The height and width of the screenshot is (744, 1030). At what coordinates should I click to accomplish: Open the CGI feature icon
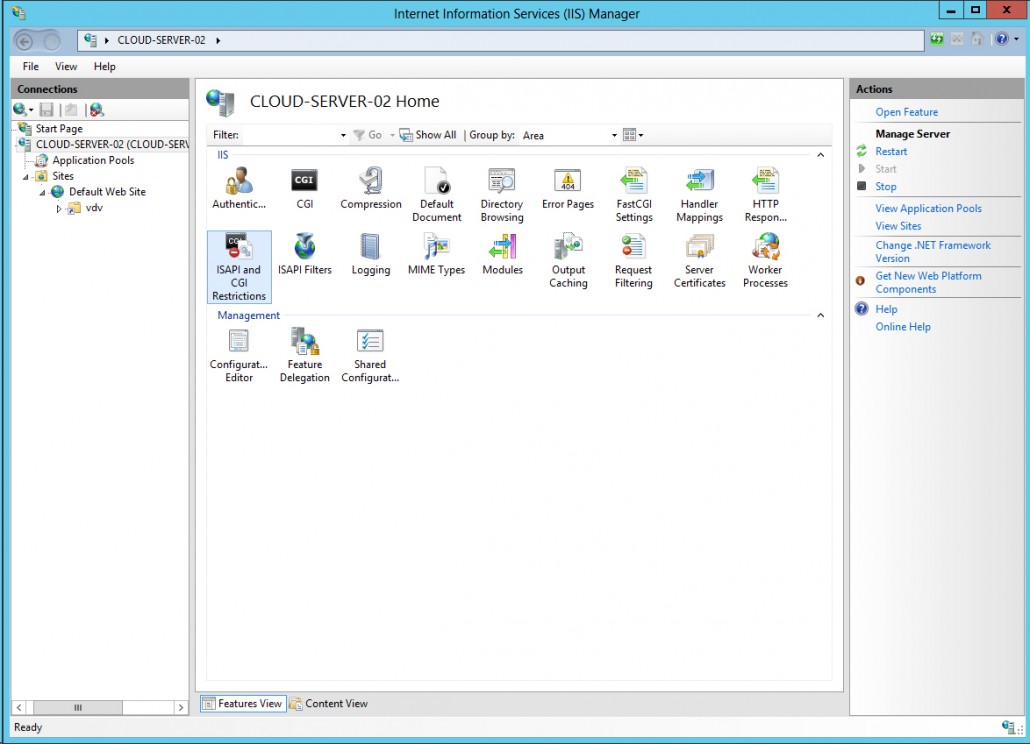304,188
